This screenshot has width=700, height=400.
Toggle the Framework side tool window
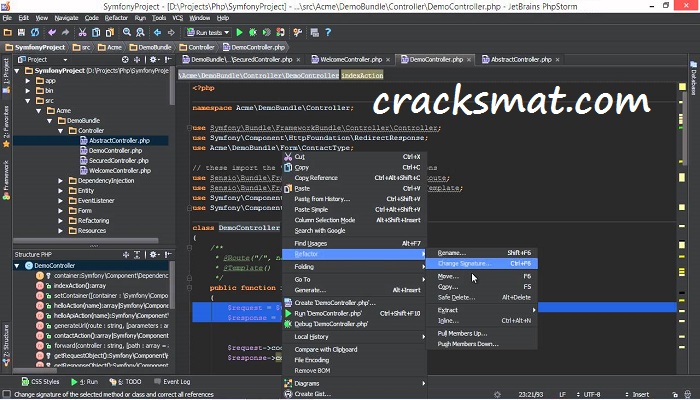click(x=6, y=179)
